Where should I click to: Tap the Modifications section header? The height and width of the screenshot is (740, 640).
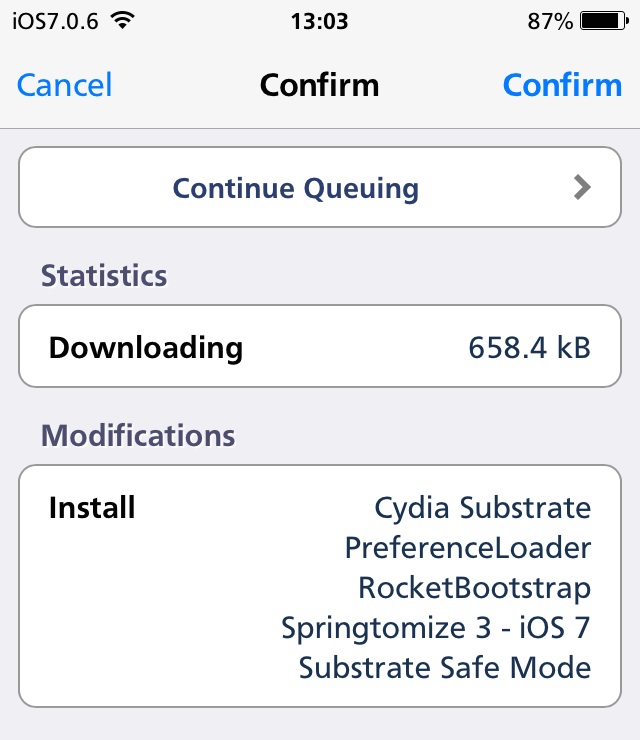click(x=138, y=435)
